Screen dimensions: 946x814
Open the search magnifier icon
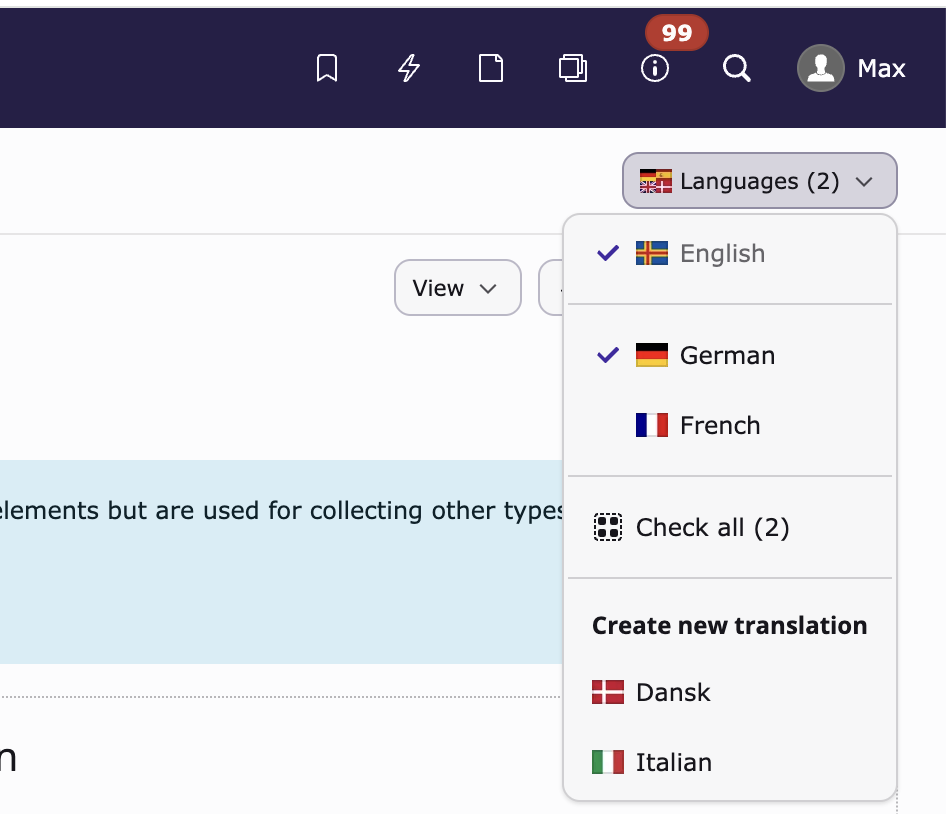pyautogui.click(x=737, y=68)
